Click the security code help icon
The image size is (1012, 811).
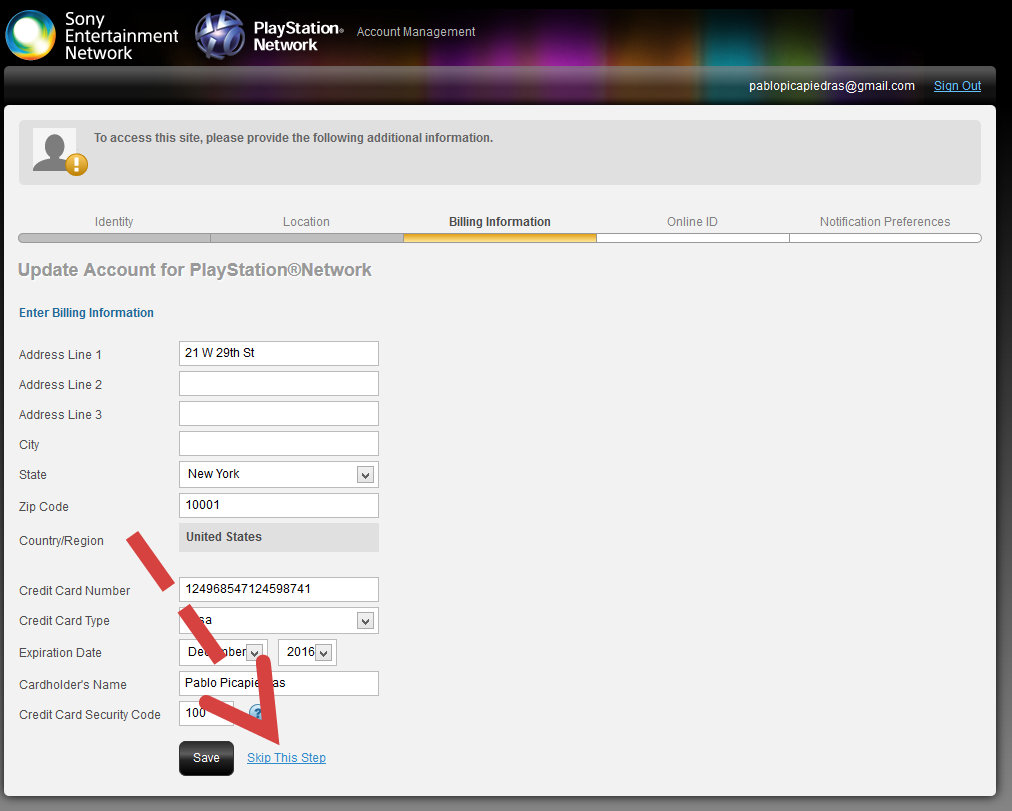(x=256, y=714)
